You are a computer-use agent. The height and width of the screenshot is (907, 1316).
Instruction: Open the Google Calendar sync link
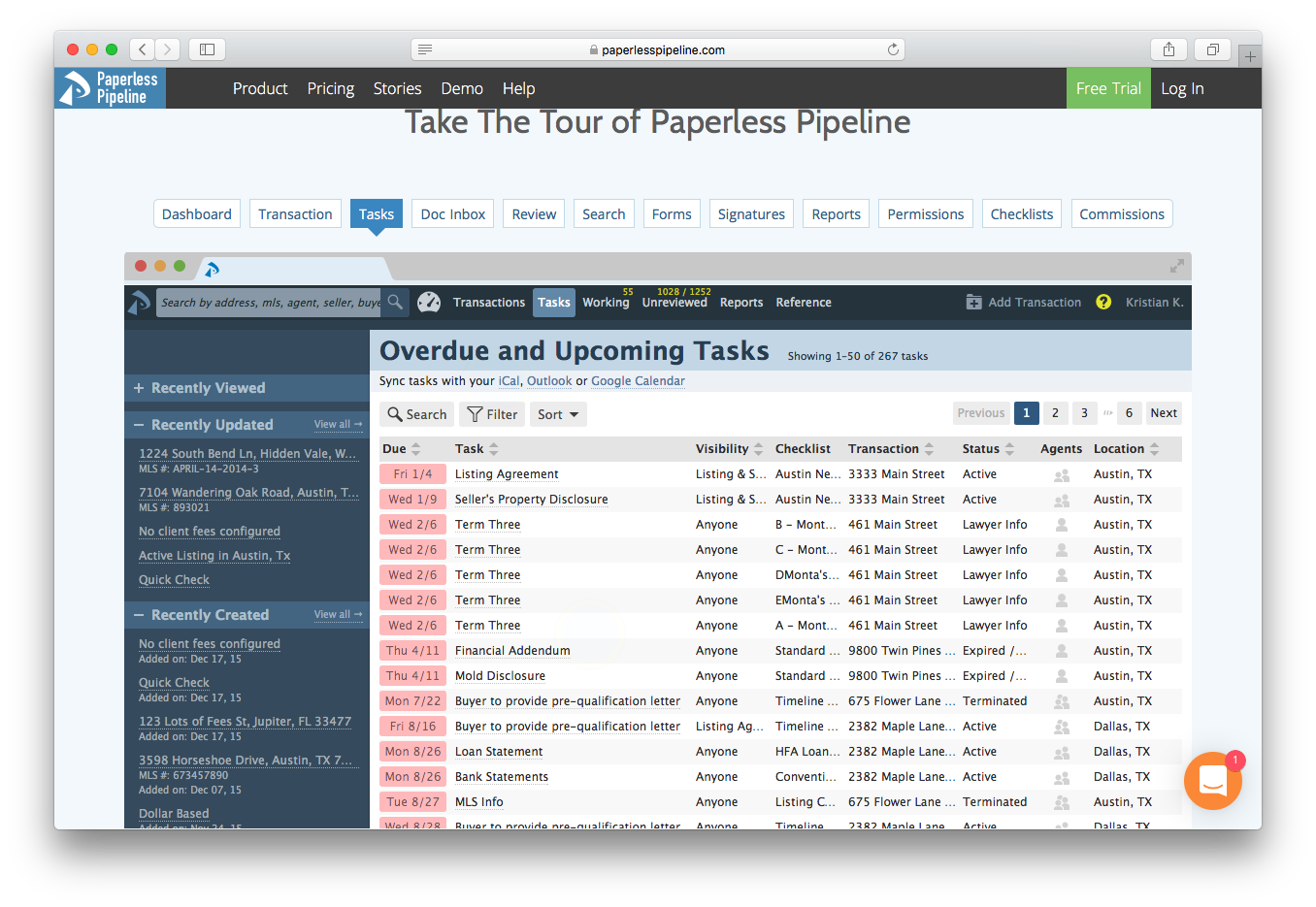638,381
